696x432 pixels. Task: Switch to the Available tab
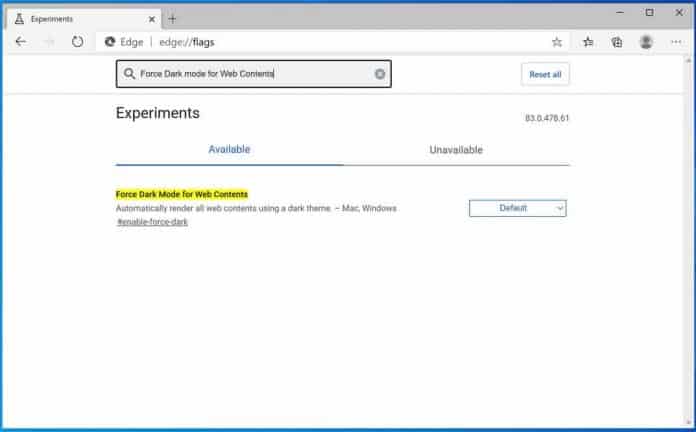pos(229,150)
